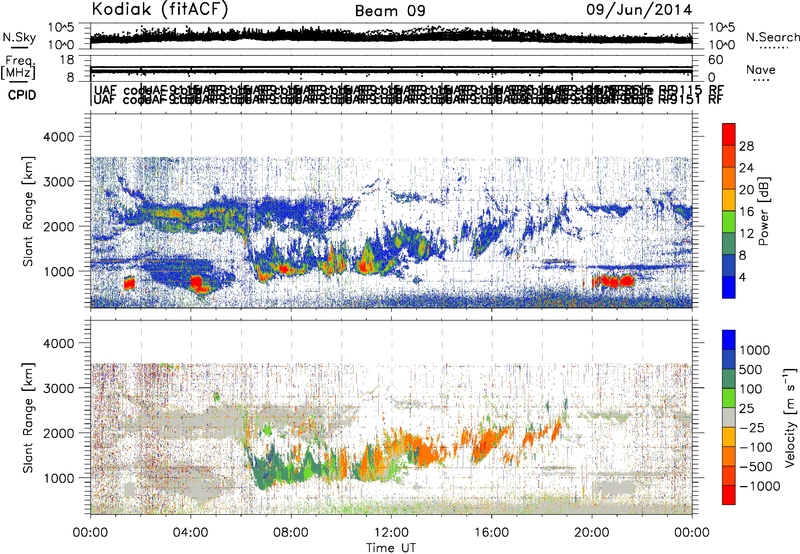
Task: Pick the red top segment of power colorbar
Action: 729,135
